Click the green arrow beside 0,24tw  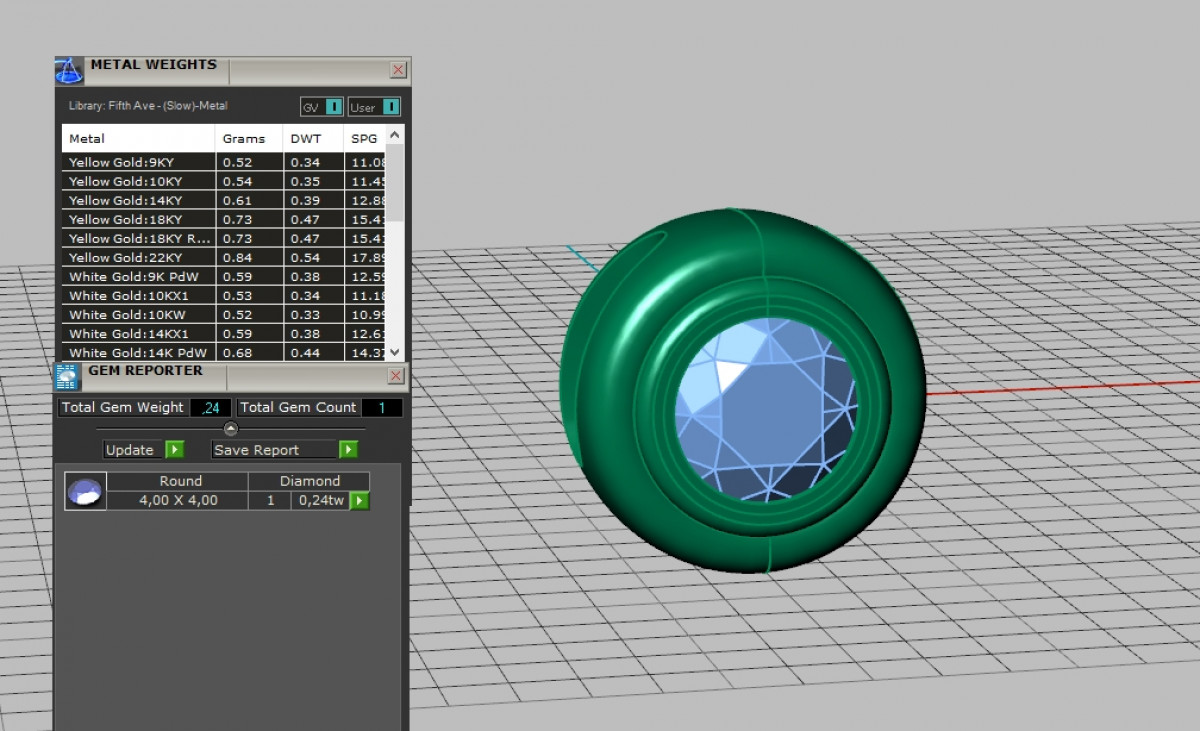pos(359,500)
